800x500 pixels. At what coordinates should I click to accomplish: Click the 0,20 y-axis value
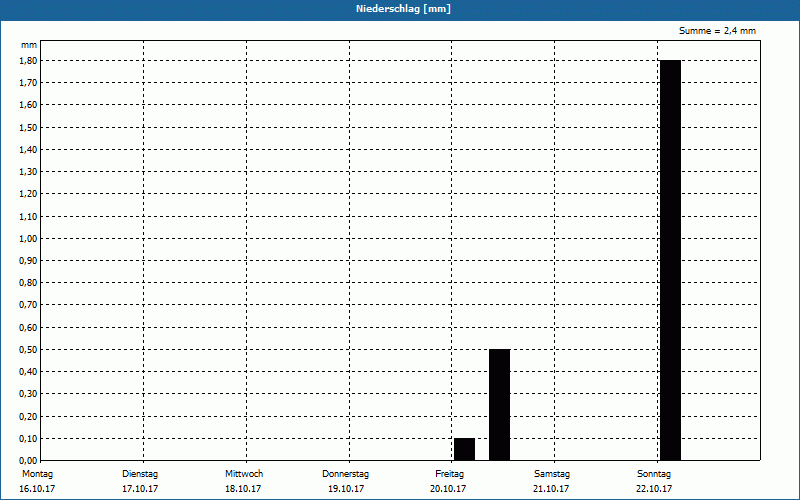tap(28, 416)
